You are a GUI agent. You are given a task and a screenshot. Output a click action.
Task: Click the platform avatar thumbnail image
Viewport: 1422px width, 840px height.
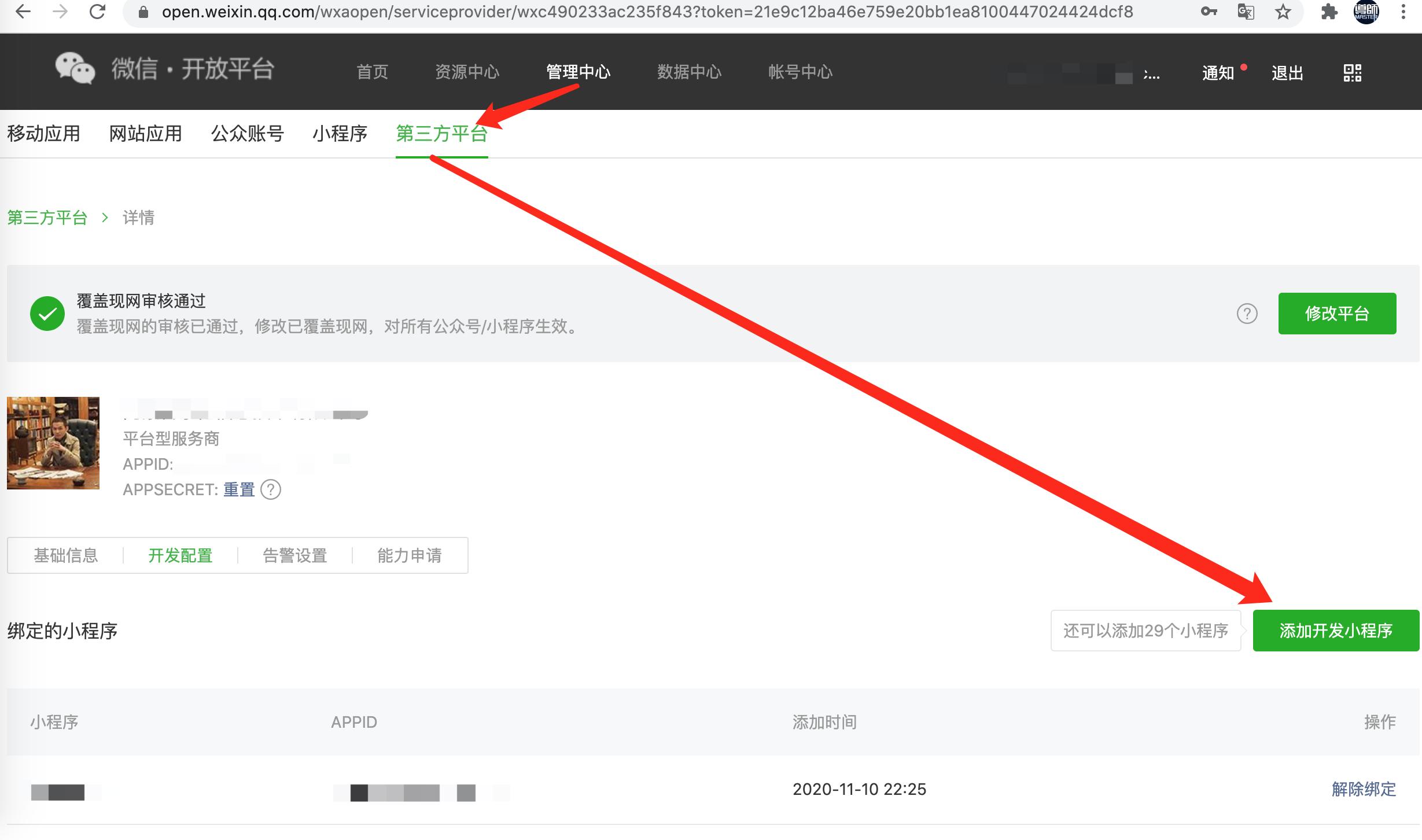53,443
